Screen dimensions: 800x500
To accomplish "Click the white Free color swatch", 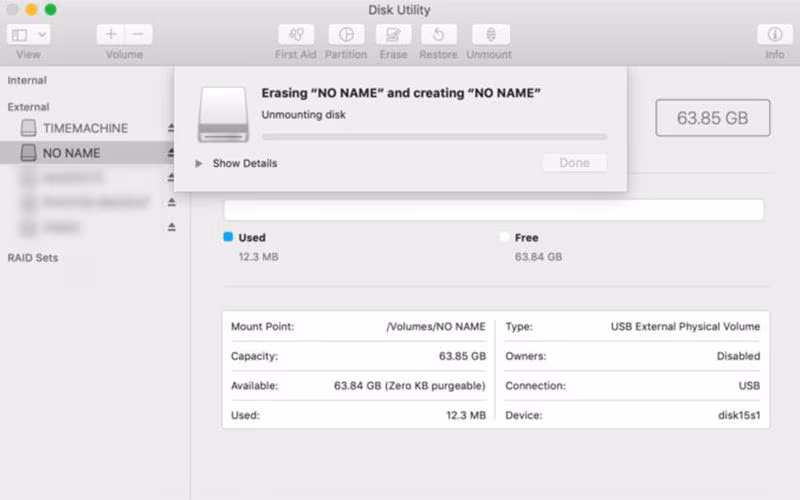I will coord(504,237).
